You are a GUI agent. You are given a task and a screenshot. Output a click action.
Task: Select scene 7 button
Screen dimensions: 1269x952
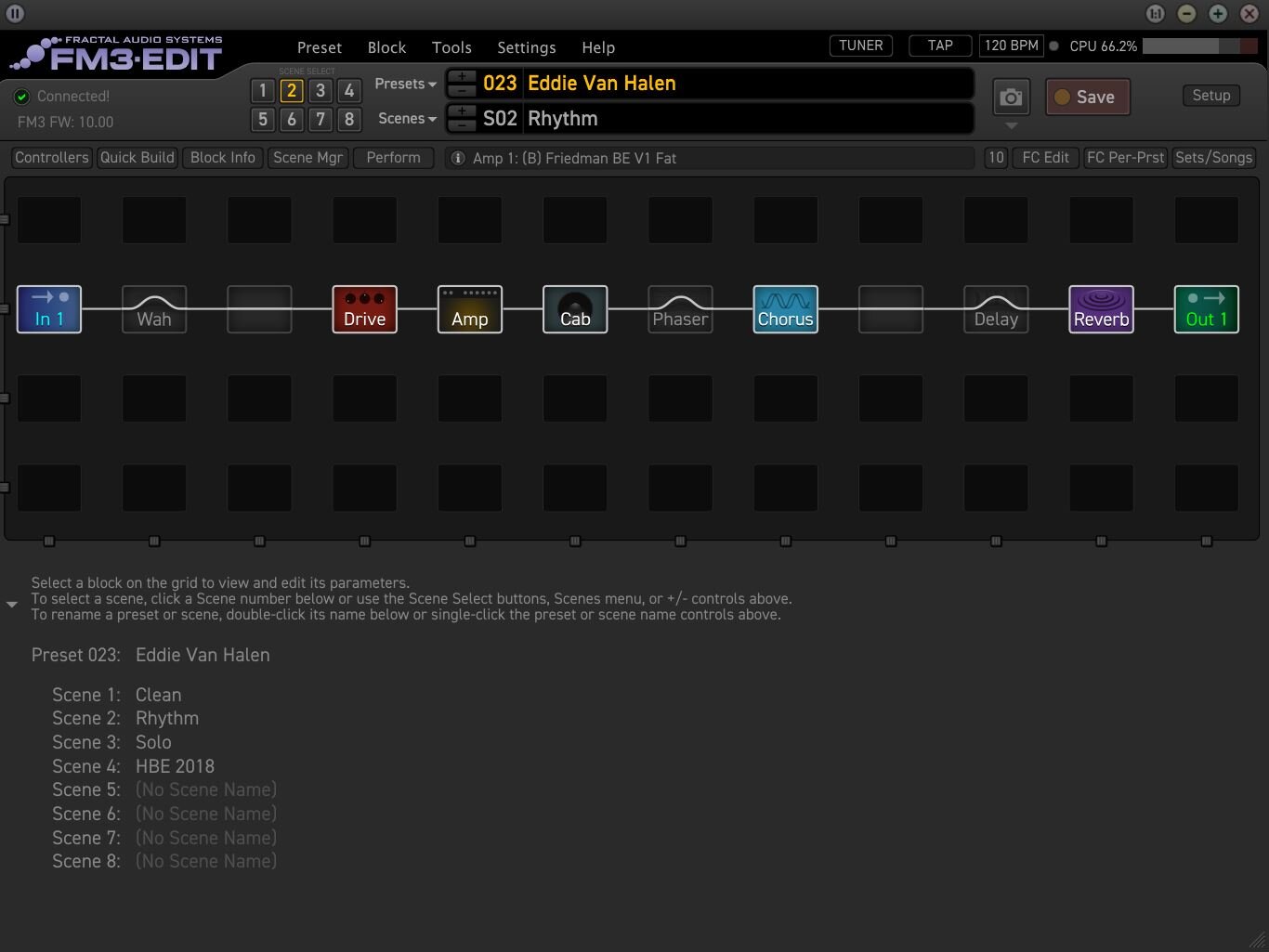point(321,119)
